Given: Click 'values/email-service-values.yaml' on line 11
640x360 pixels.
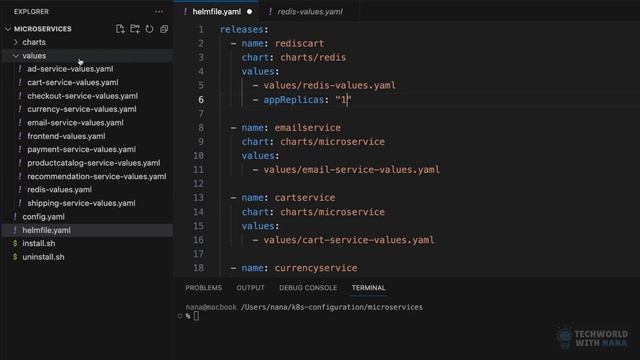Looking at the screenshot, I should [x=351, y=170].
